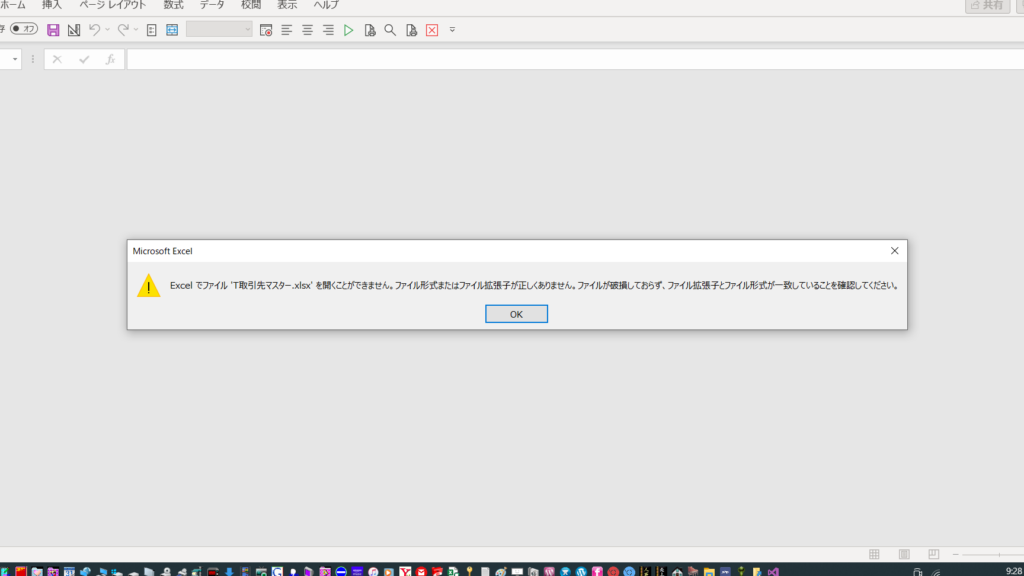Open the Name Box dropdown arrow

(14, 59)
